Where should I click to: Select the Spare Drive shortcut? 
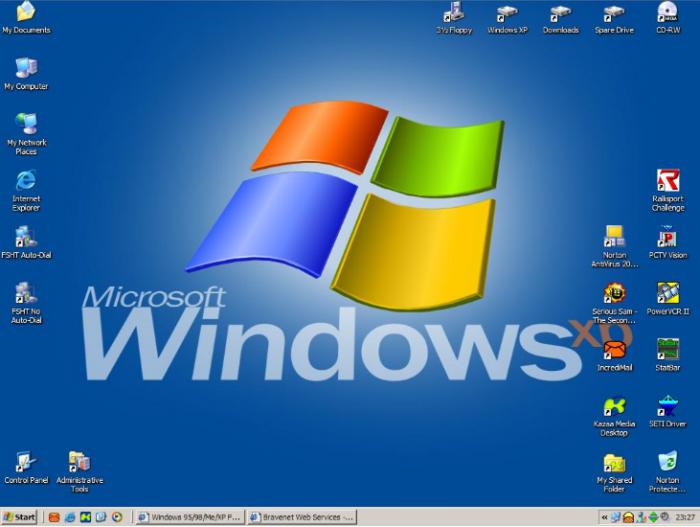pos(614,18)
